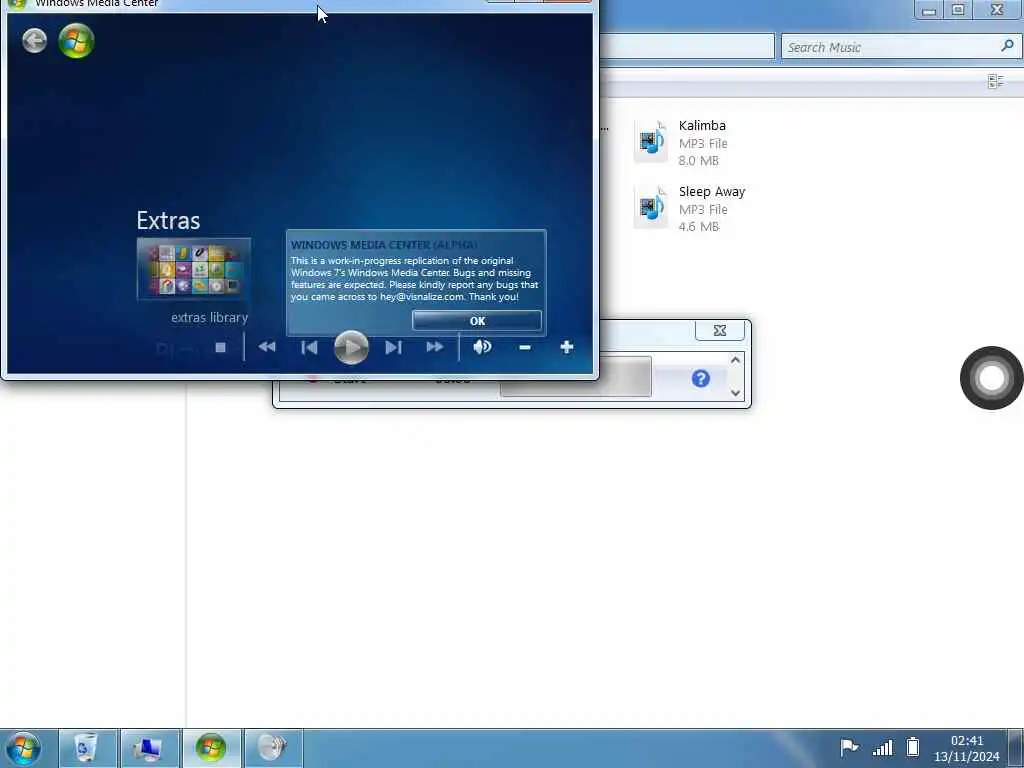Screen dimensions: 1024x768
Task: Open the clock showing 02:41
Action: click(967, 748)
